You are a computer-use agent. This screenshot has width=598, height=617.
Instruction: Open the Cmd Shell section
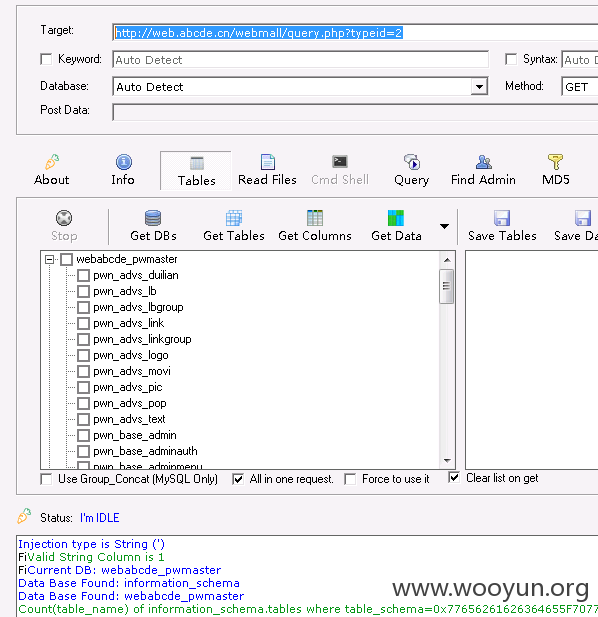coord(340,170)
